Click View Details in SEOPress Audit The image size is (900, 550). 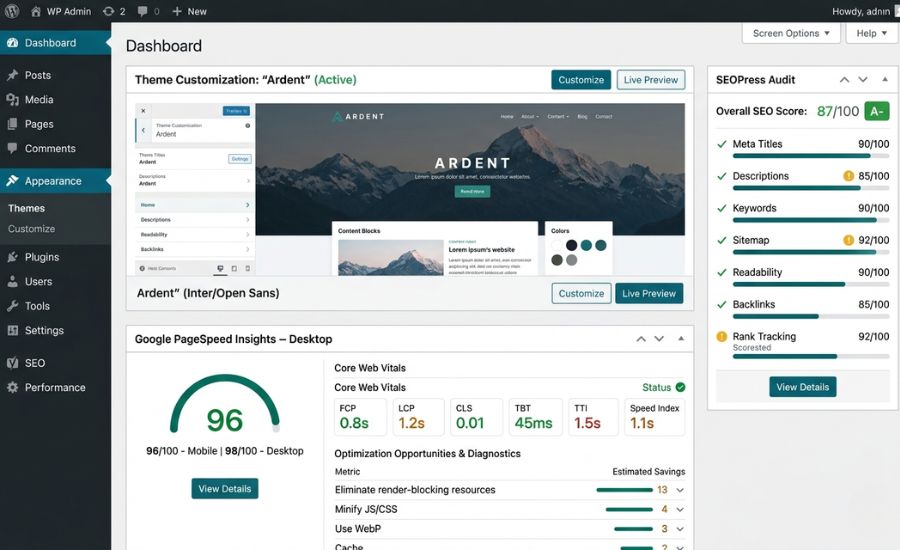(802, 387)
